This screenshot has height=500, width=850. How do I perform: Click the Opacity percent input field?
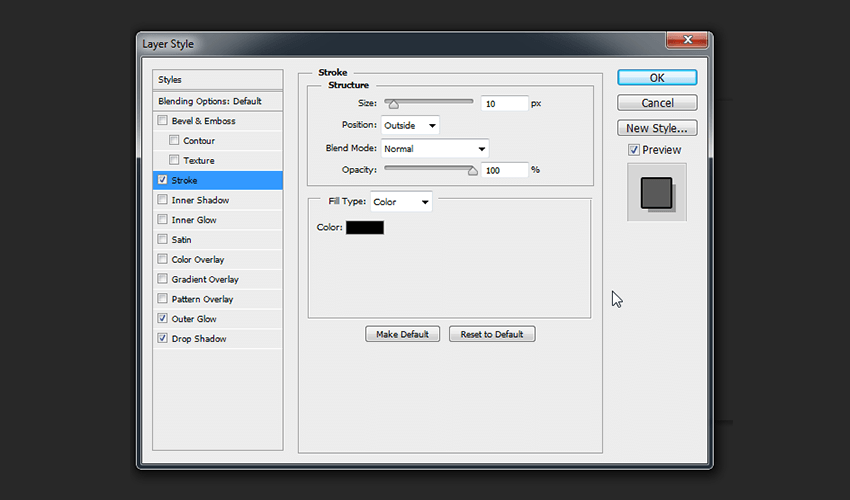[504, 170]
